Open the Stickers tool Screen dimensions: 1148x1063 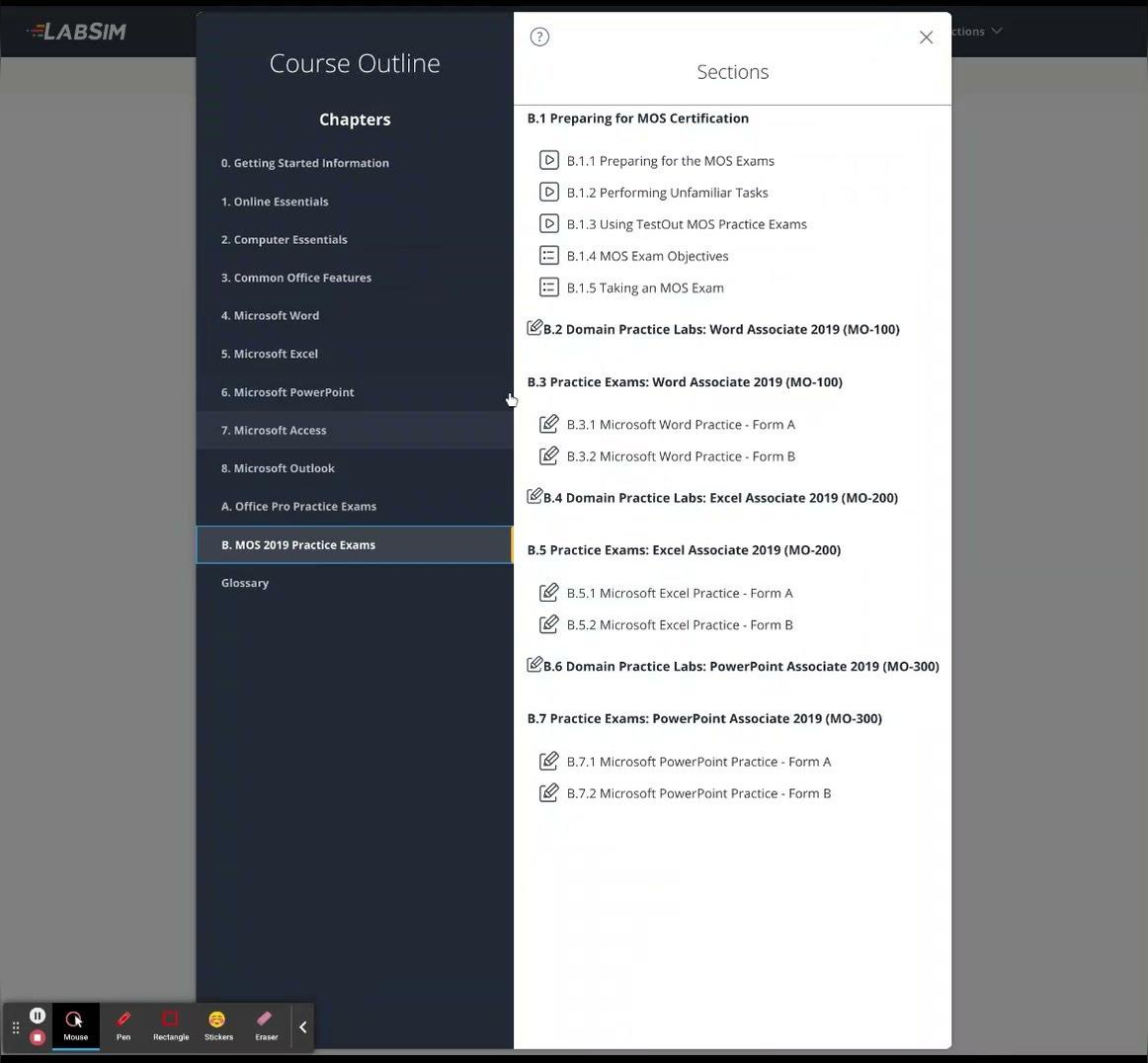(x=218, y=1026)
